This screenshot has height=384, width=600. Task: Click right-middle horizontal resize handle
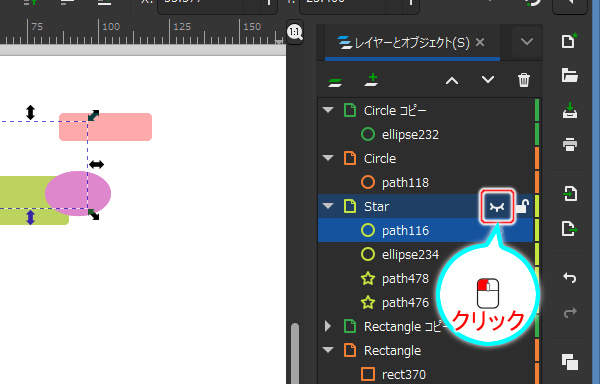coord(96,164)
